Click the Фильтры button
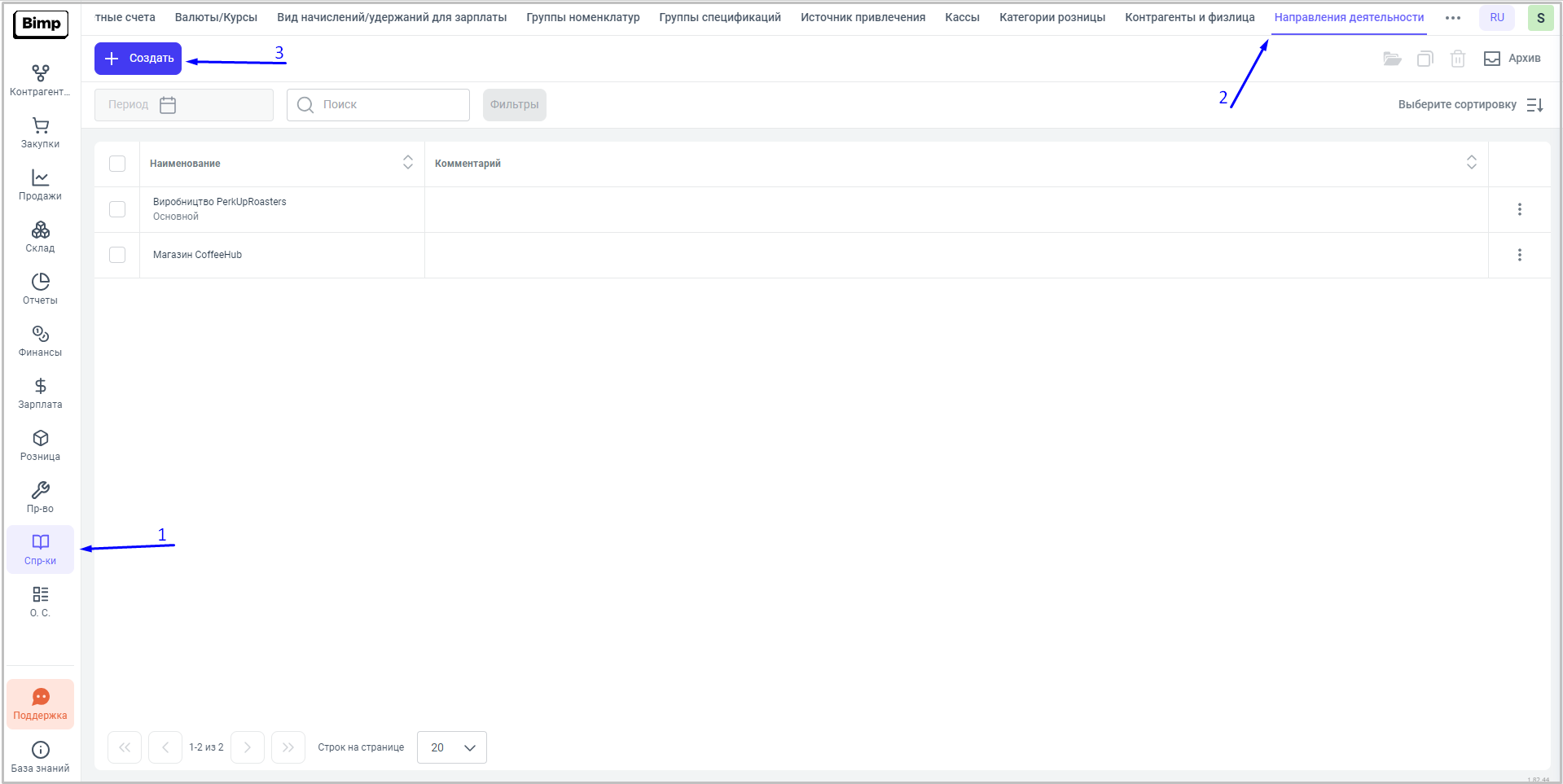The width and height of the screenshot is (1563, 784). pos(514,105)
